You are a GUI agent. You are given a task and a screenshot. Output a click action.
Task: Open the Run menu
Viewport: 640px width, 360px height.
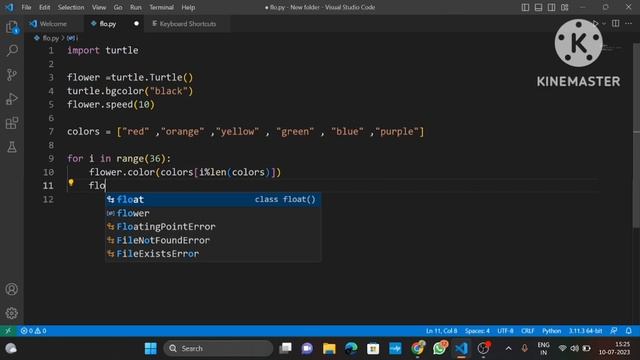tap(136, 7)
